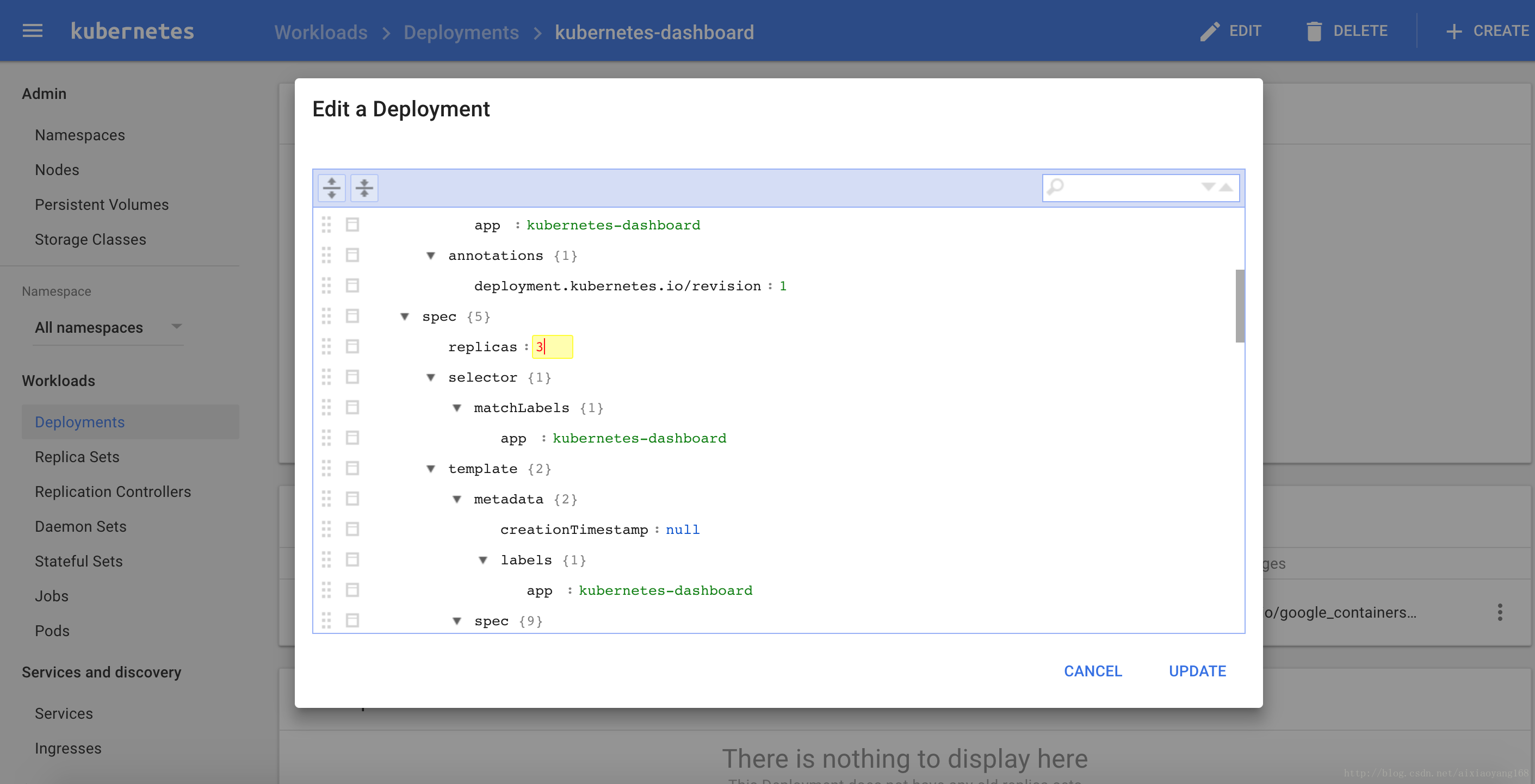This screenshot has width=1535, height=784.
Task: Click the trash DELETE icon
Action: tap(1313, 31)
